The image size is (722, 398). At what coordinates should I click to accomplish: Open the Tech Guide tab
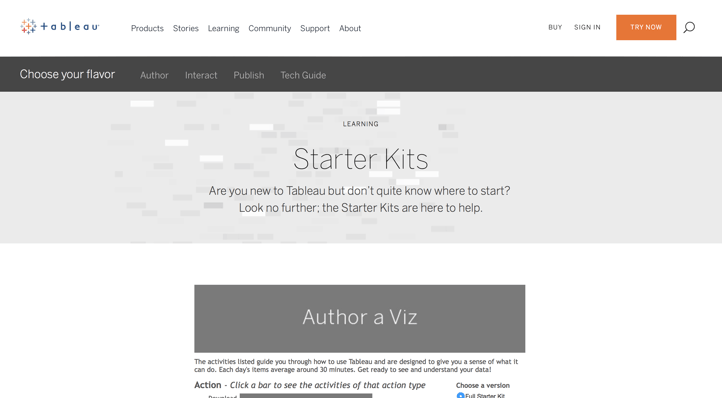tap(303, 75)
